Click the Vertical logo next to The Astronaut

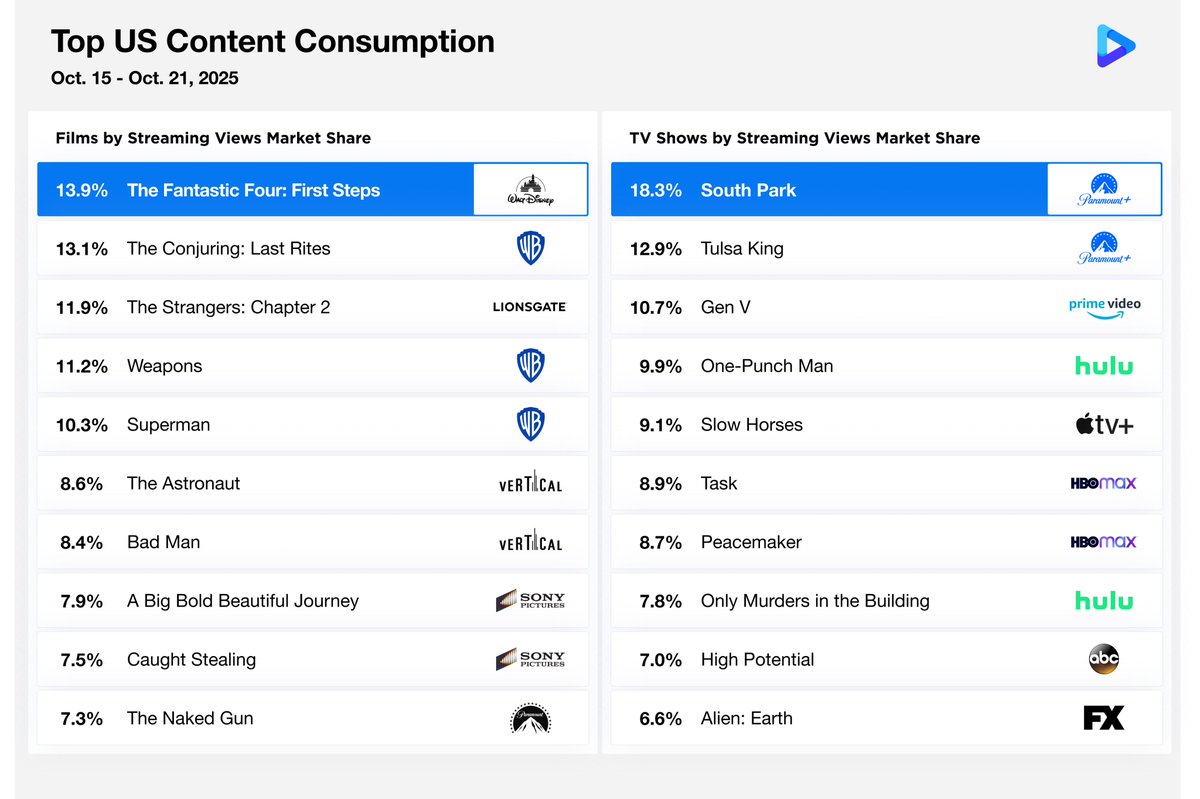tap(530, 483)
